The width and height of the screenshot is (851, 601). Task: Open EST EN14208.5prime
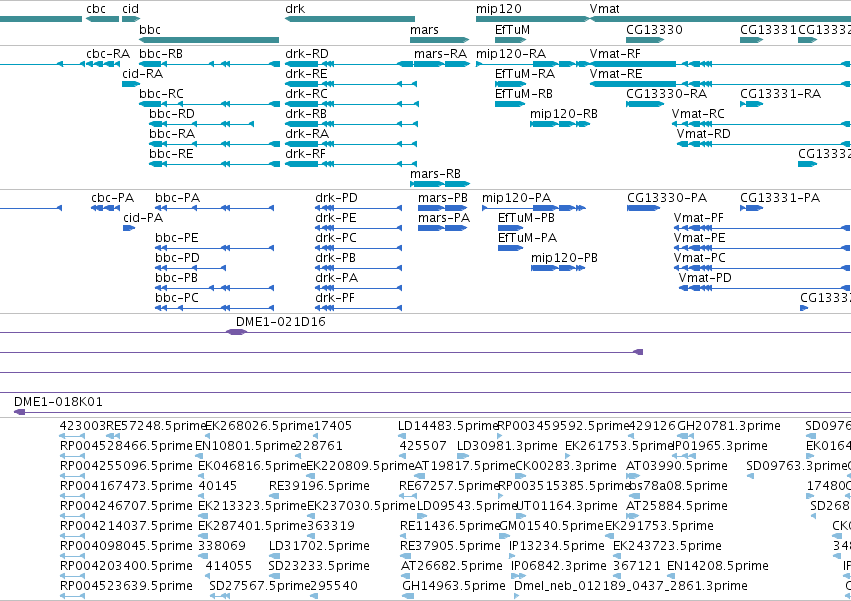point(717,567)
